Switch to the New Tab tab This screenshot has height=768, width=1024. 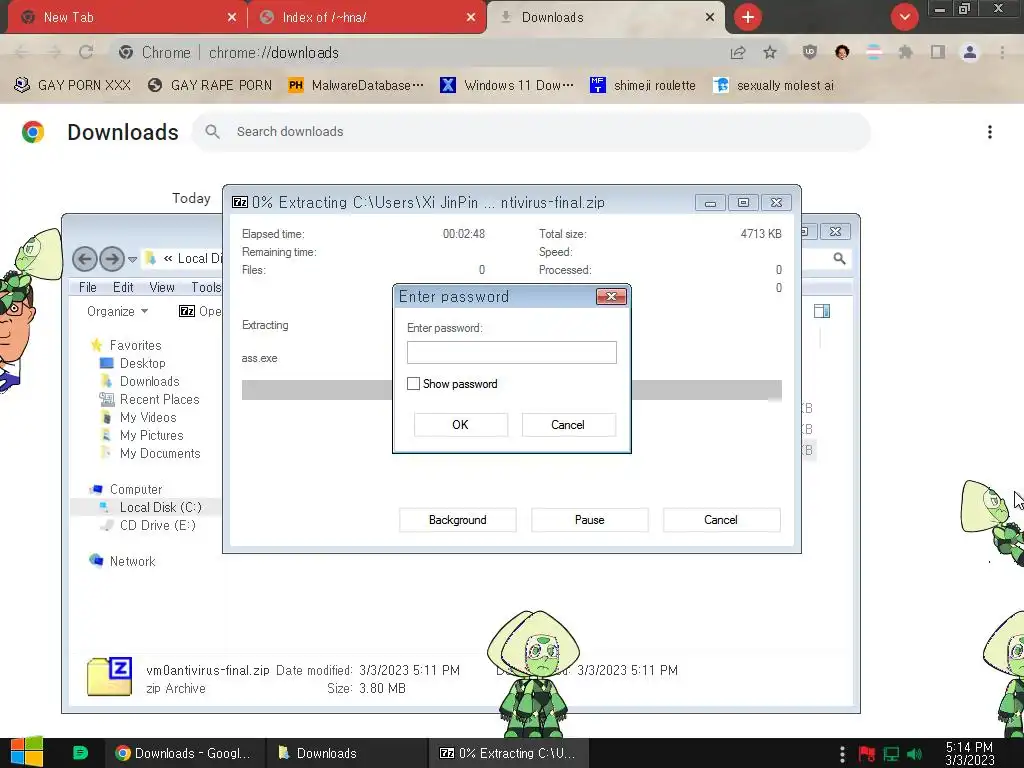point(125,18)
